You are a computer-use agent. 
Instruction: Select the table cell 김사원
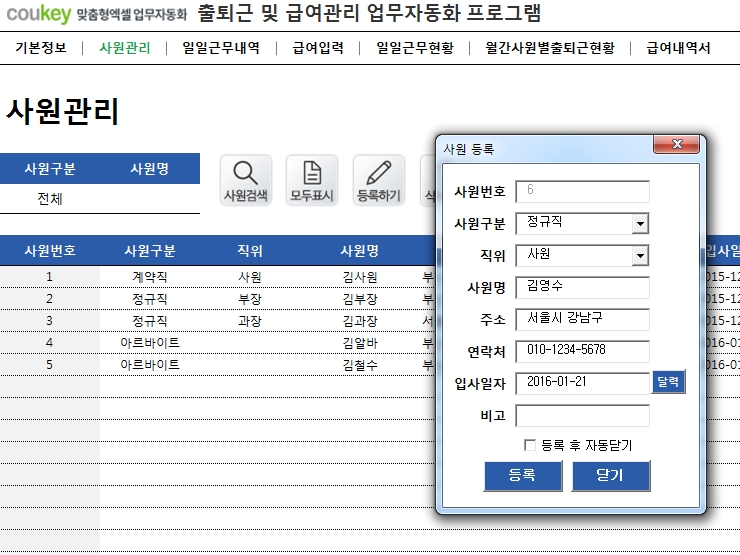pyautogui.click(x=360, y=277)
